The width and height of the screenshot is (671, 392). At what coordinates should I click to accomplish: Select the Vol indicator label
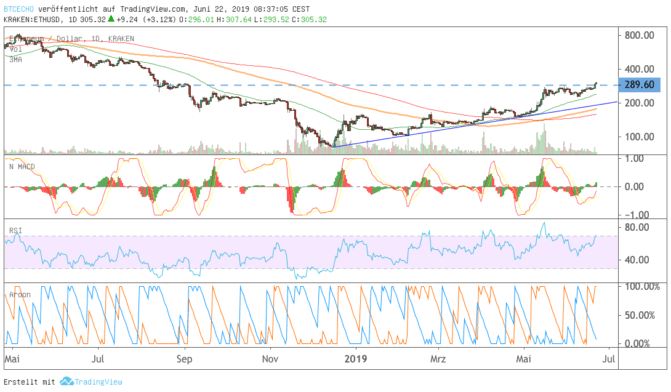pos(15,50)
